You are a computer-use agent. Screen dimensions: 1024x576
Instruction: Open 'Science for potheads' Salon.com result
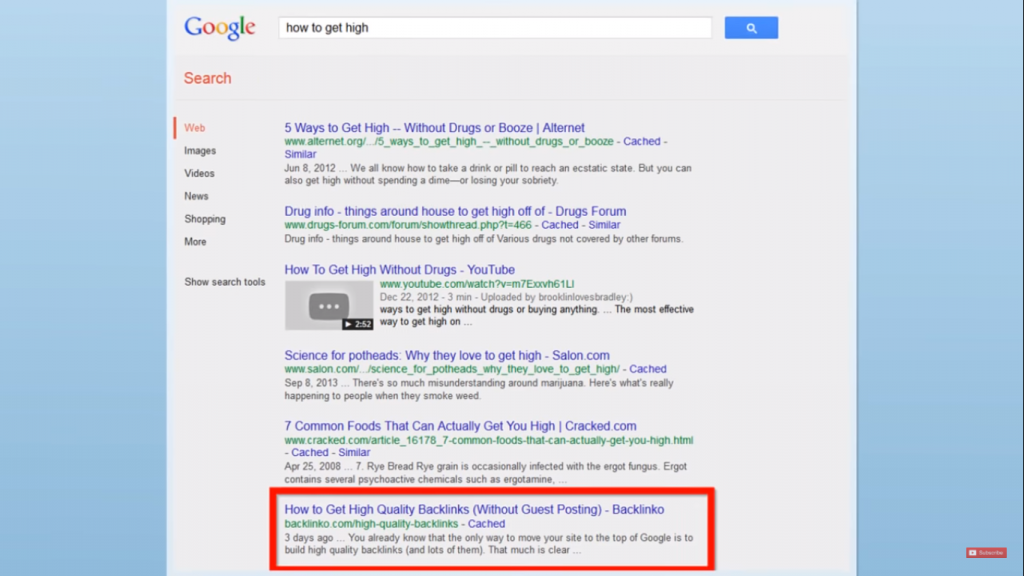click(x=447, y=355)
